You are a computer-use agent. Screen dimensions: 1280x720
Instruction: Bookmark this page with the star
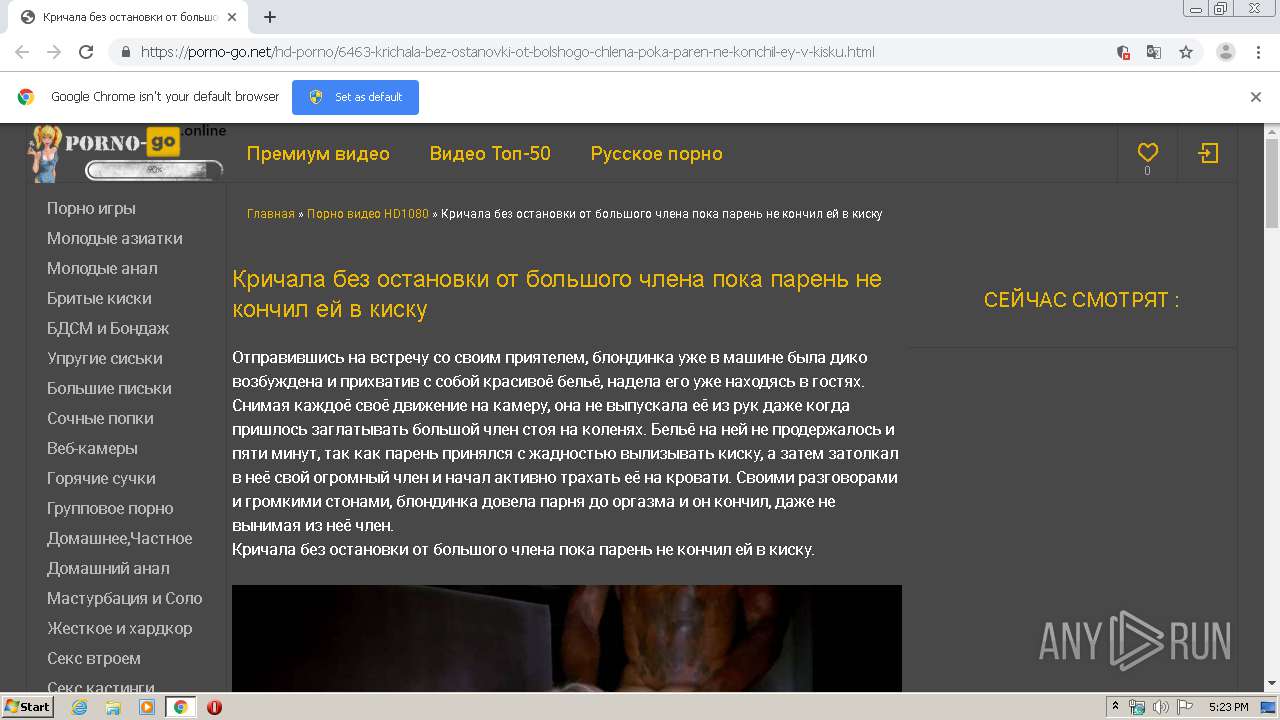coord(1186,52)
